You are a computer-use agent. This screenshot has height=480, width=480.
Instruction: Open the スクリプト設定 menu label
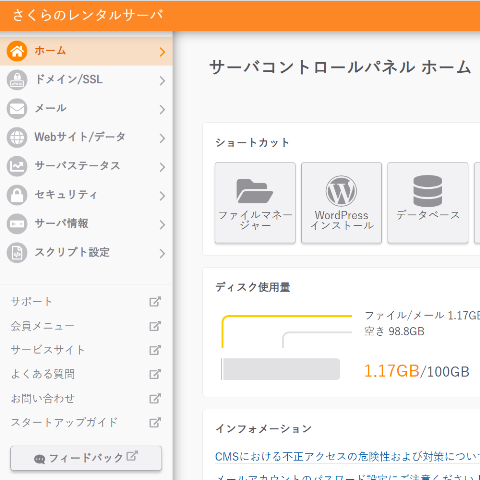tap(72, 252)
